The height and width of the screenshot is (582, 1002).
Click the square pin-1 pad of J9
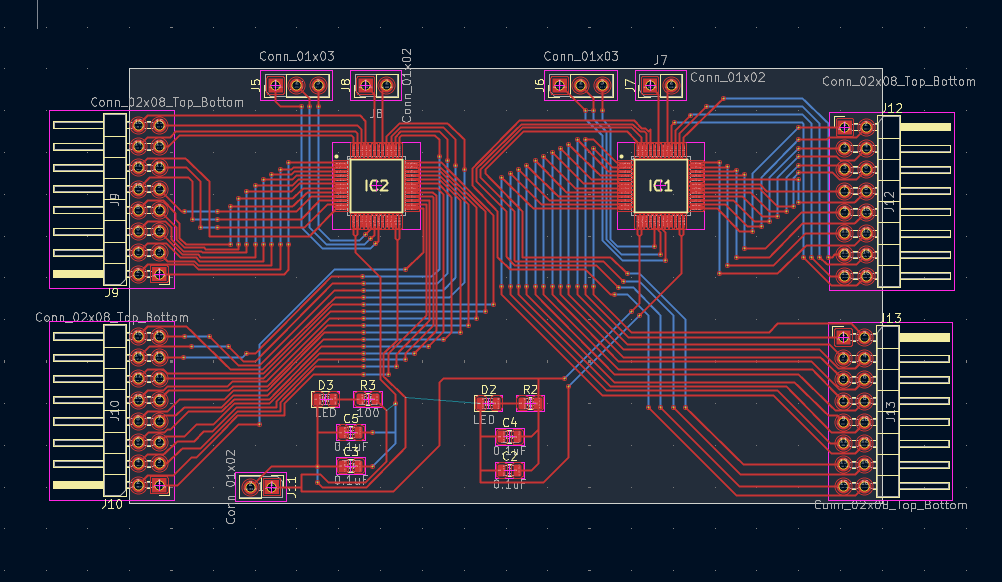click(160, 274)
